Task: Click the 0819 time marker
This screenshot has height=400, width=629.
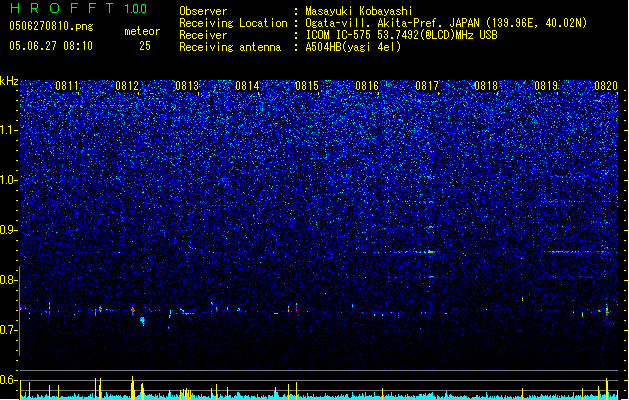Action: click(546, 86)
